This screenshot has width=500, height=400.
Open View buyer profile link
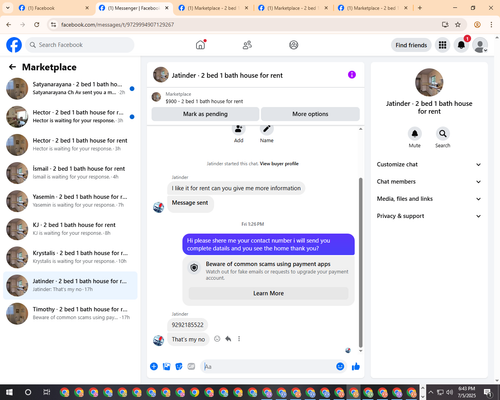click(279, 164)
